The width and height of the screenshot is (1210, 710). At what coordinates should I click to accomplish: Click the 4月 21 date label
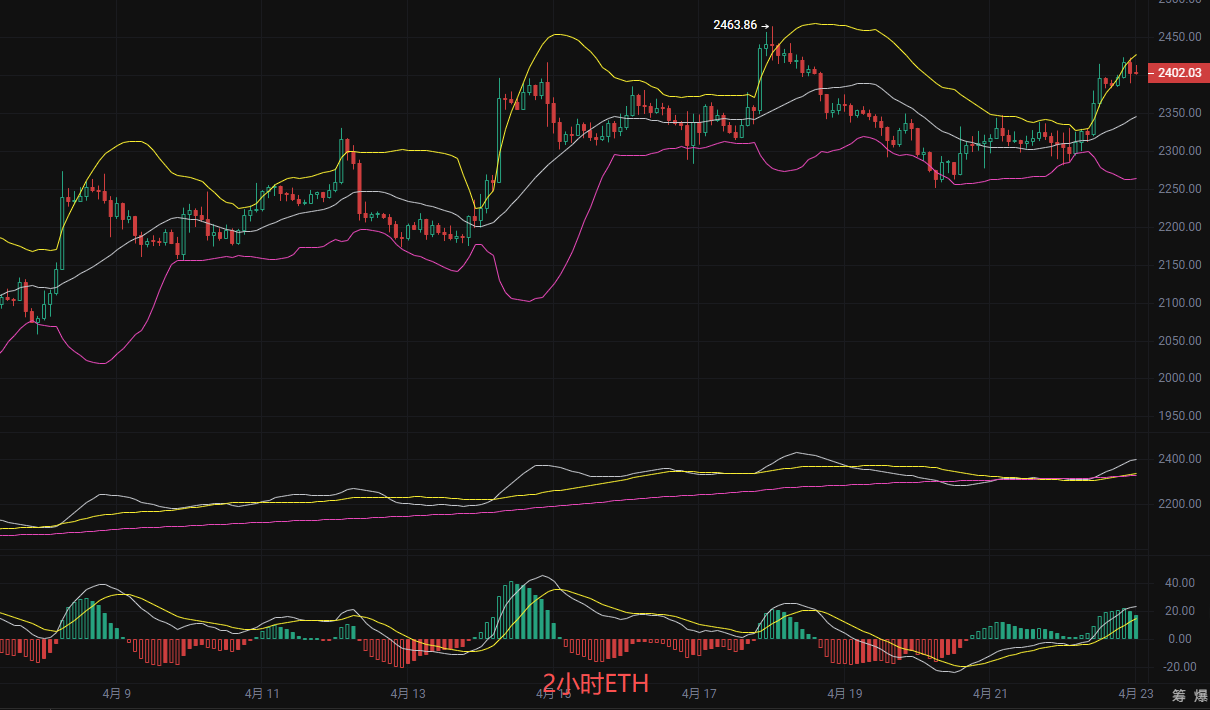click(x=990, y=693)
